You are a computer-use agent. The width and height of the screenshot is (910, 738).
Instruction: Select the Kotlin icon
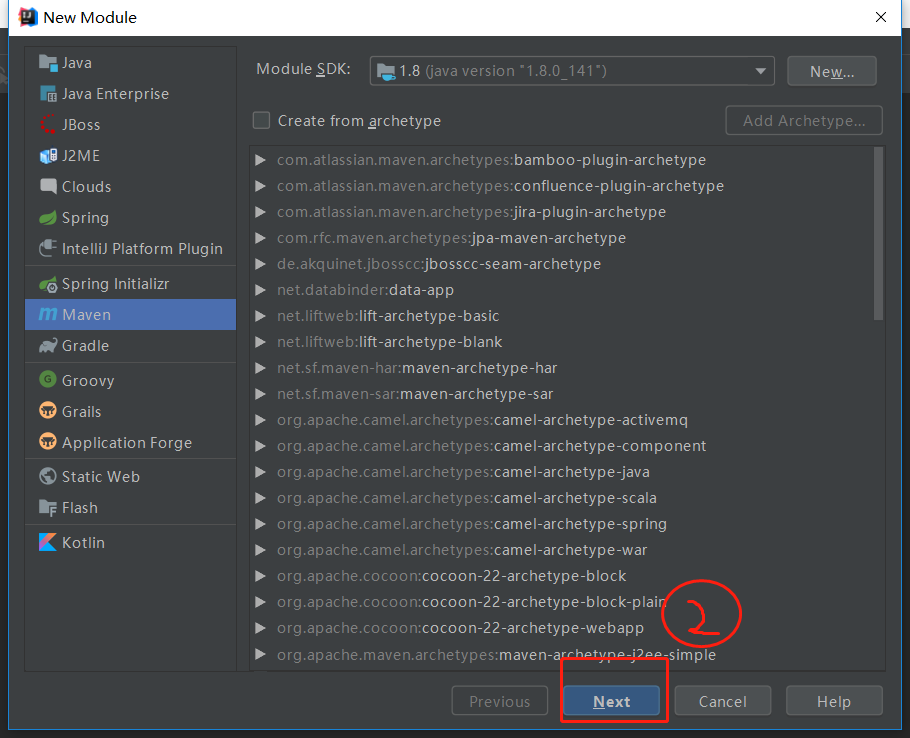click(48, 542)
